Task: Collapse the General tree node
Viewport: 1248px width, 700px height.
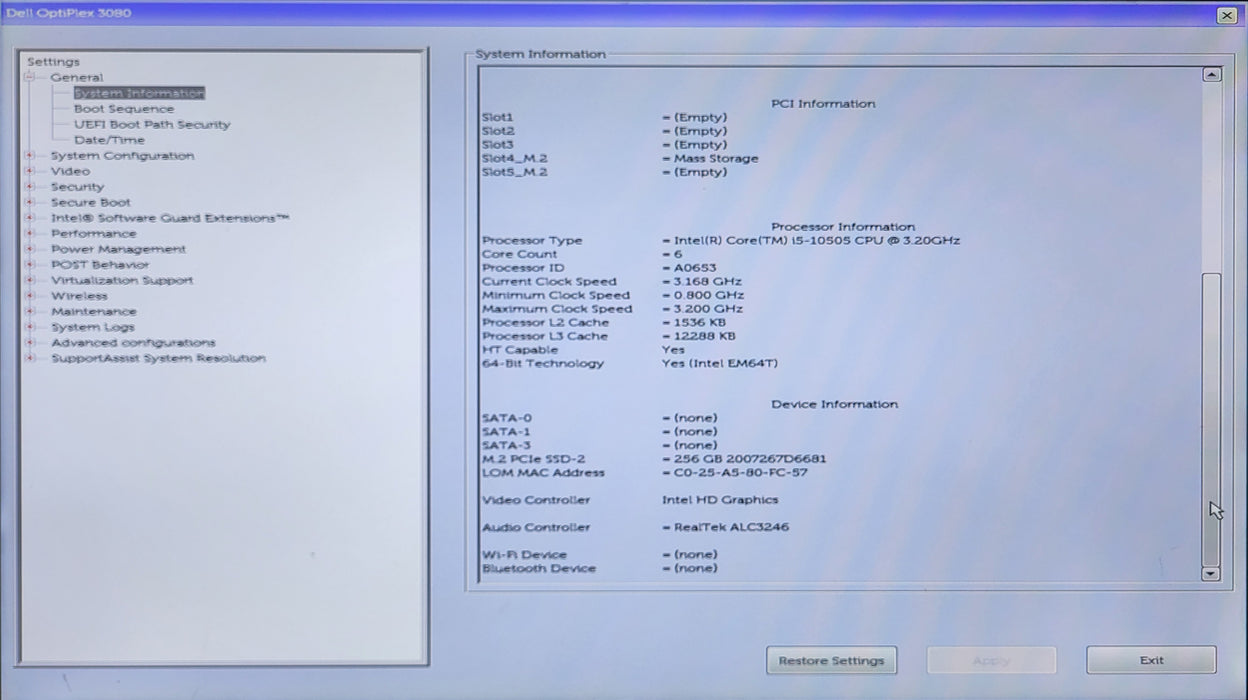Action: point(30,77)
